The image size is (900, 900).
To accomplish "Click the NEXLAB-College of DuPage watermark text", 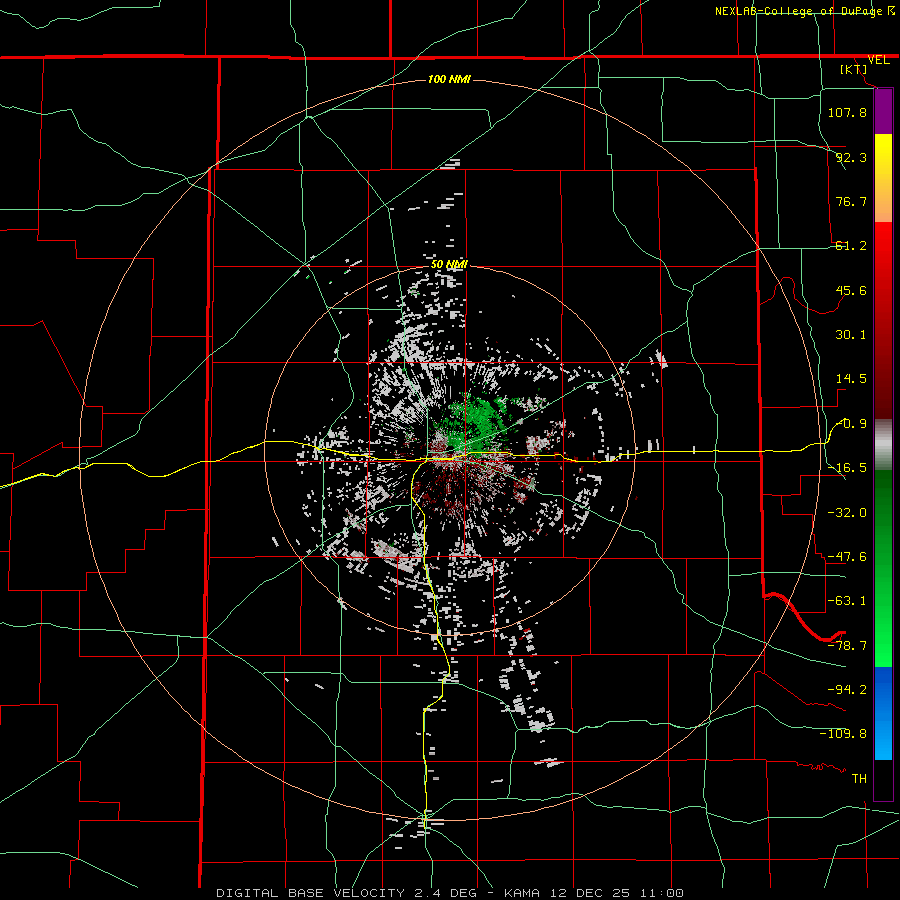I will [x=804, y=11].
